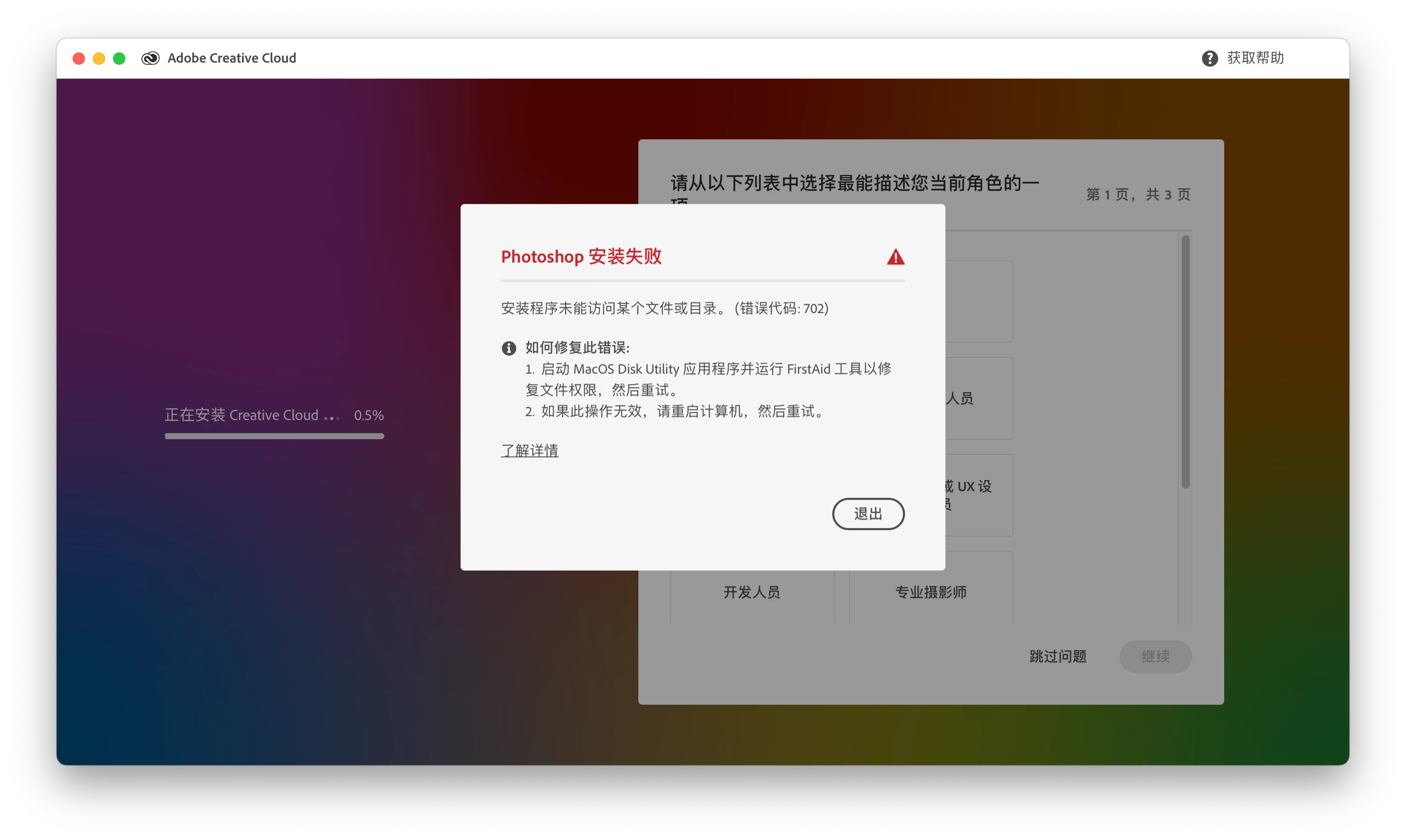1406x840 pixels.
Task: Click the yellow minimize window button
Action: click(99, 58)
